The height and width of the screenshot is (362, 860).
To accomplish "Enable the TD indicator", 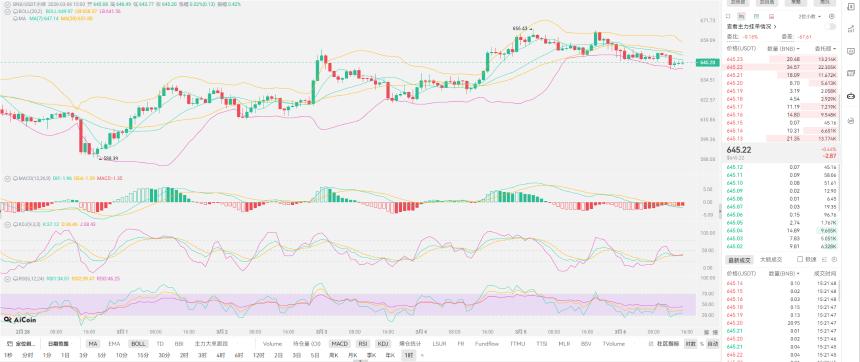I will (x=160, y=344).
